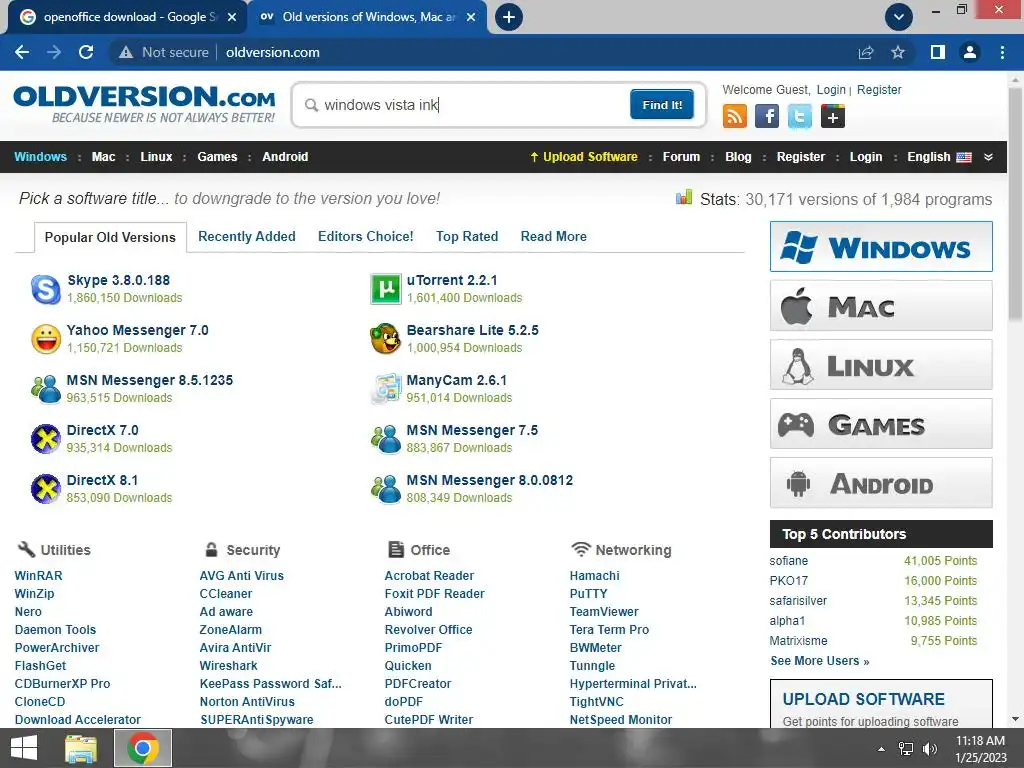
Task: Open the browser side panel icon
Action: click(938, 52)
